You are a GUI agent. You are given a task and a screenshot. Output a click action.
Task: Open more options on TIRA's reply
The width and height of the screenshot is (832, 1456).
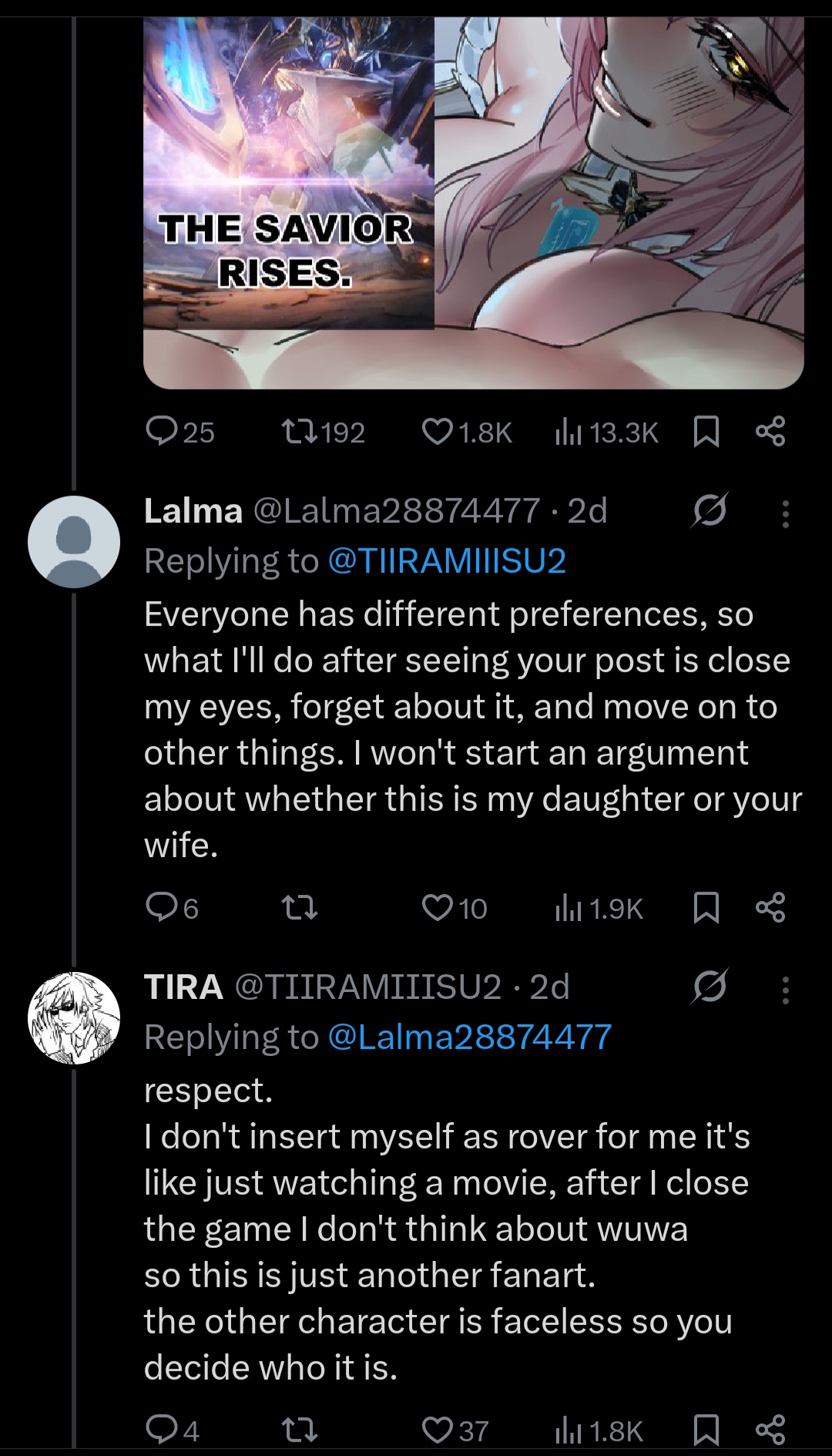coord(785,990)
